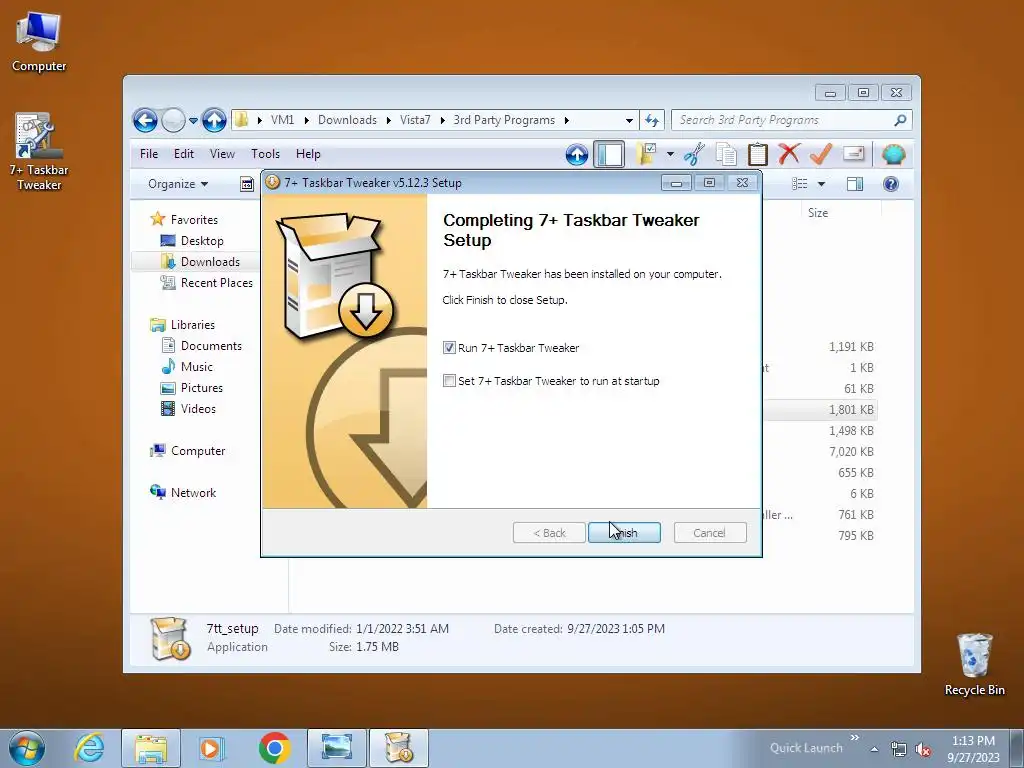Click the Cut scissors icon
The image size is (1024, 768).
[x=694, y=155]
